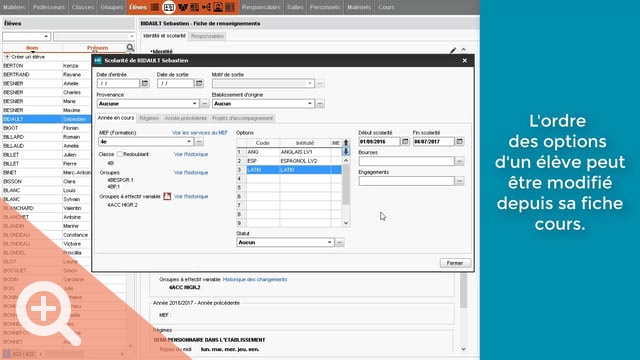
Task: Click Voir les services du MEF link
Action: (200, 133)
